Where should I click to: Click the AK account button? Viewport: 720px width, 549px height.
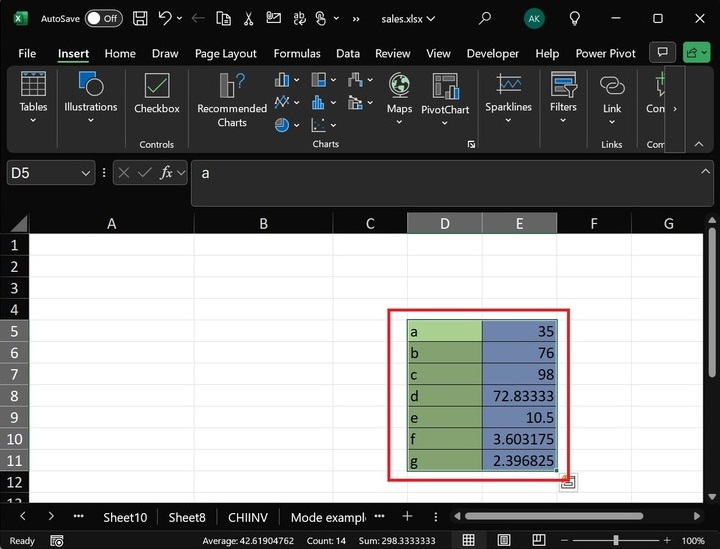(535, 18)
